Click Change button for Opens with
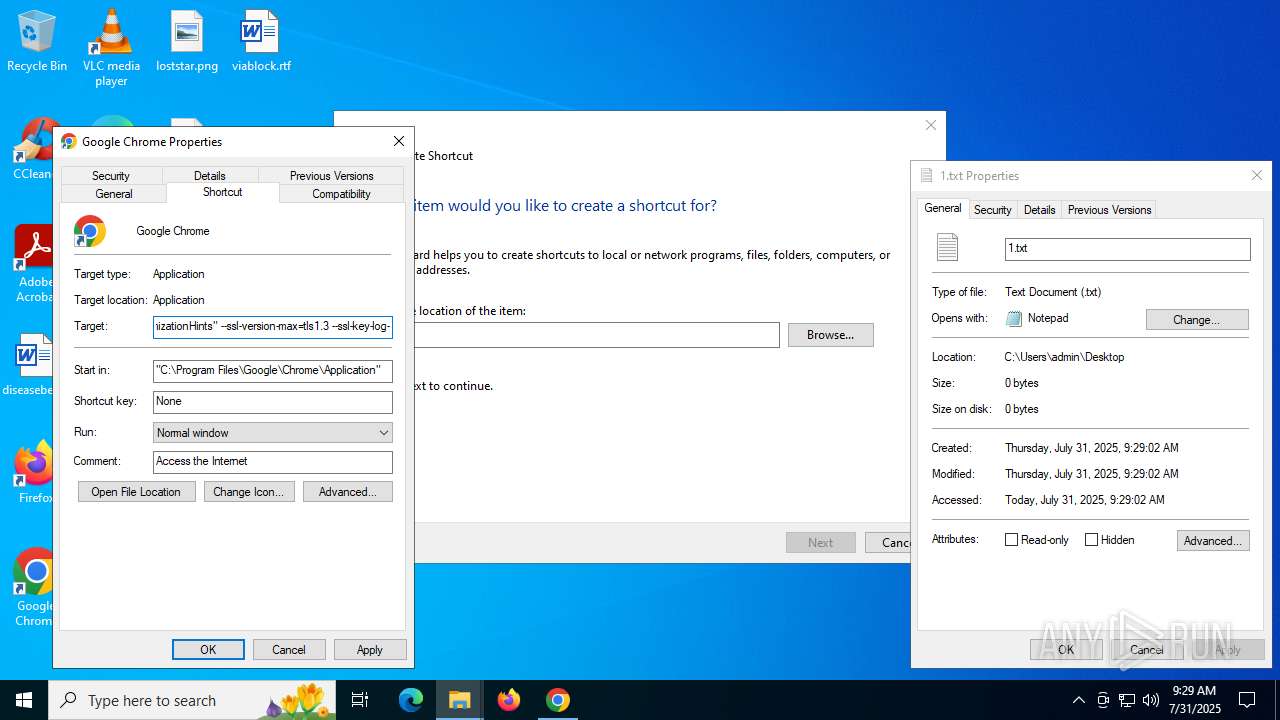Viewport: 1280px width, 720px height. pyautogui.click(x=1197, y=320)
